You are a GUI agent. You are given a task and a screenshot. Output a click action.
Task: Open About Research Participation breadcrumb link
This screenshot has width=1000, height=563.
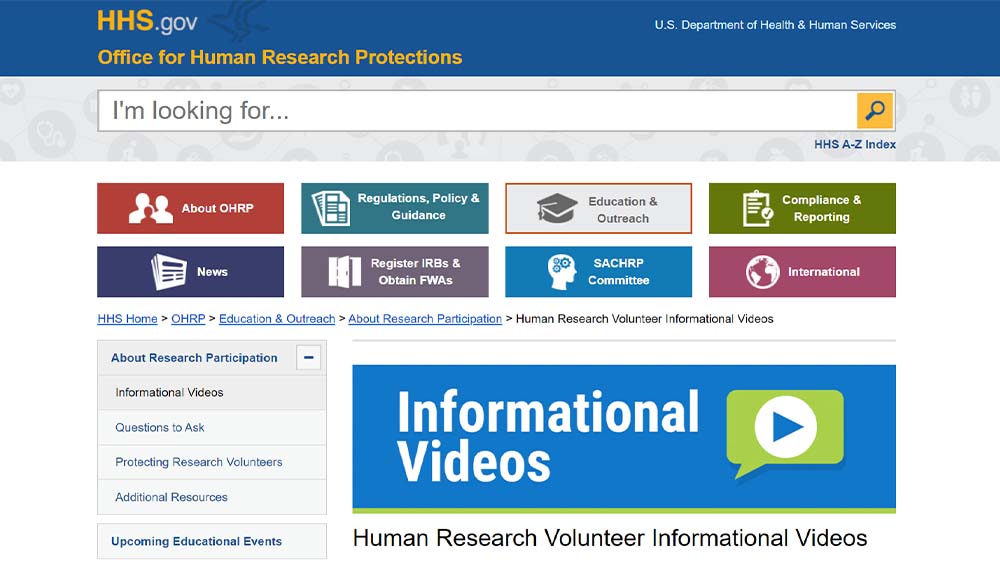click(x=425, y=319)
